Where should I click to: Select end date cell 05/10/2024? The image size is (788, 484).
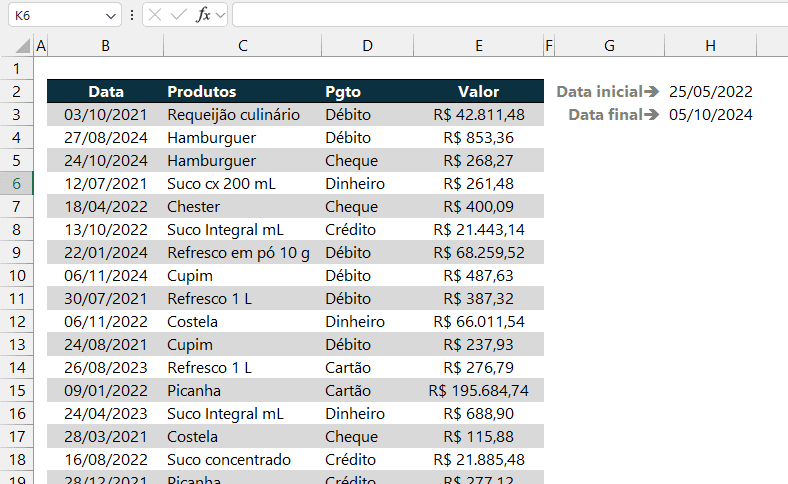(x=710, y=115)
